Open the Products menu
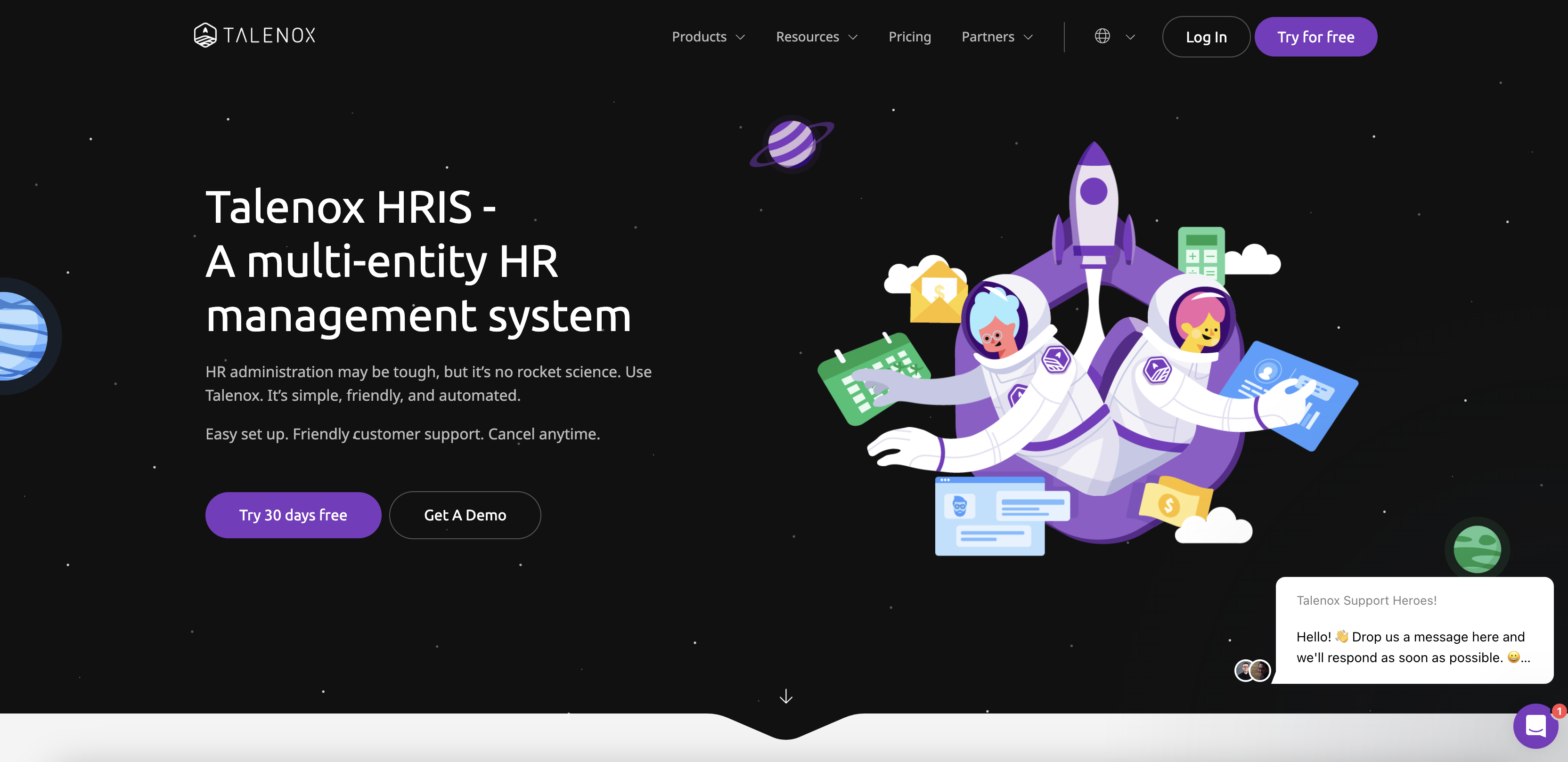The width and height of the screenshot is (1568, 762). pyautogui.click(x=708, y=37)
